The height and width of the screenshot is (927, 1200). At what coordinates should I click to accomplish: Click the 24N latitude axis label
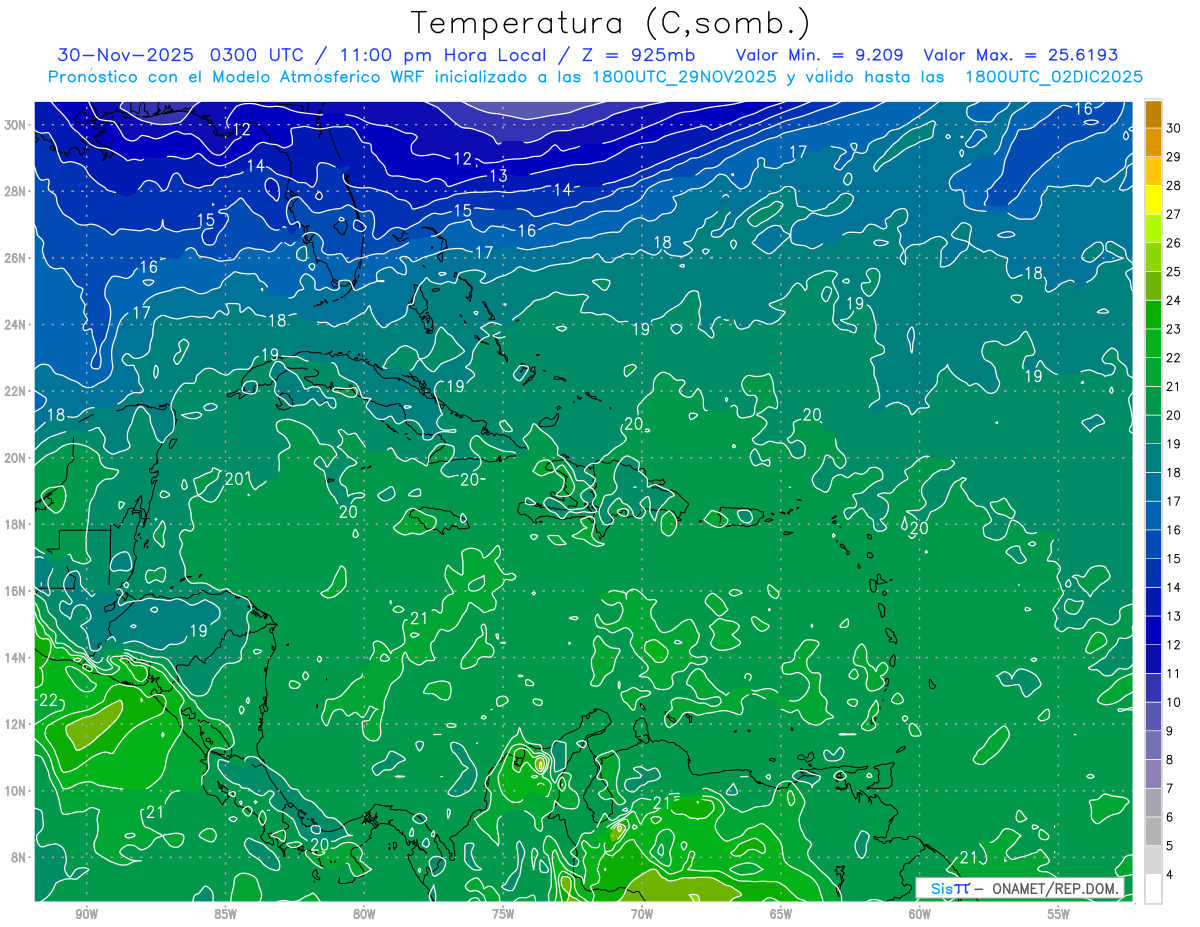click(16, 325)
